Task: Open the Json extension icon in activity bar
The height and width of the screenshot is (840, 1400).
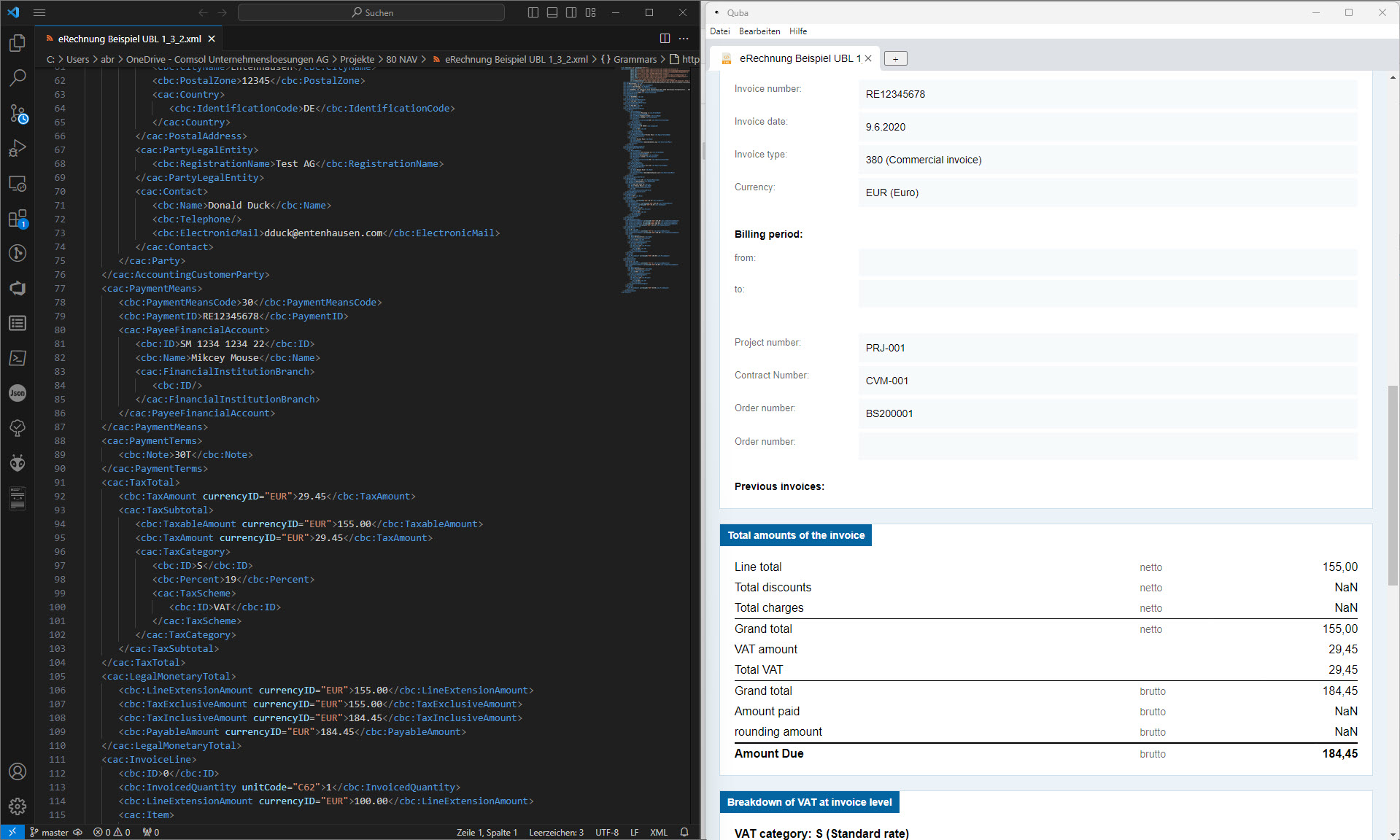Action: pyautogui.click(x=18, y=393)
